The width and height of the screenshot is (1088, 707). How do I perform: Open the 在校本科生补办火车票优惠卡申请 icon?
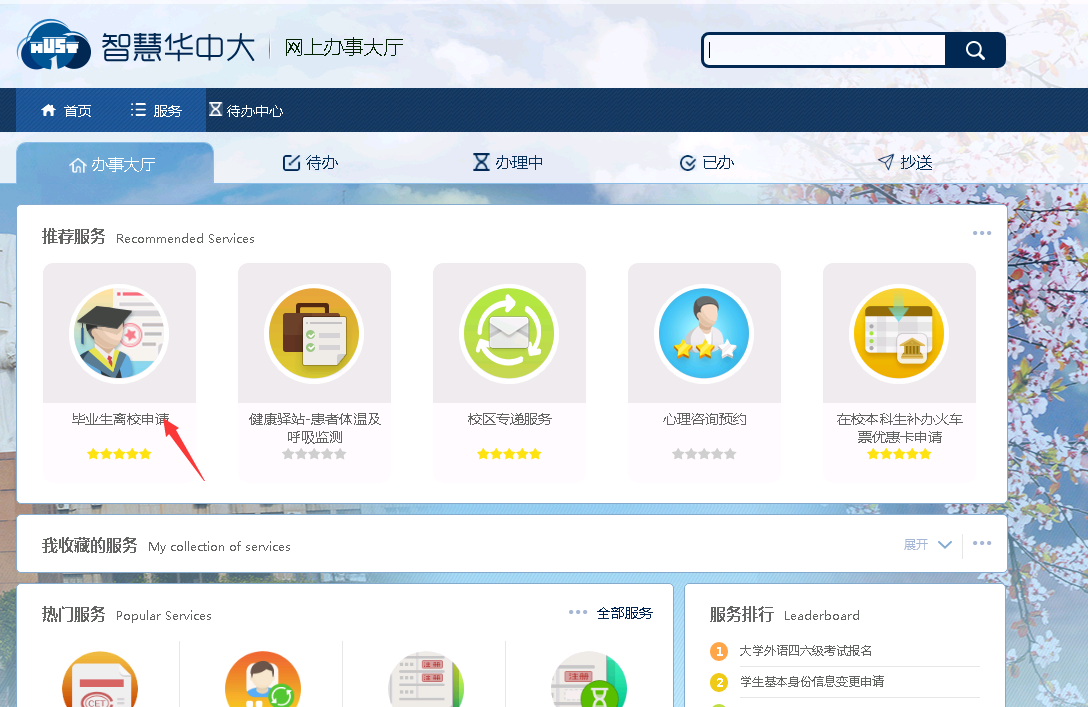tap(899, 333)
